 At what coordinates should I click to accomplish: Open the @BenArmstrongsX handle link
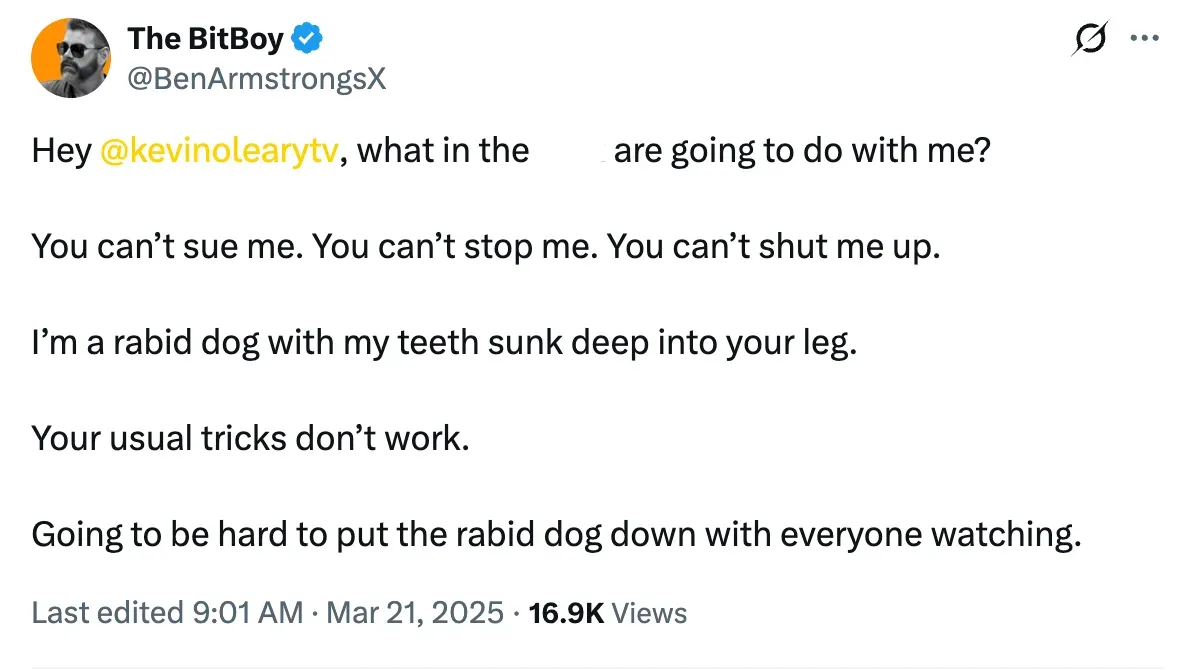(x=256, y=79)
